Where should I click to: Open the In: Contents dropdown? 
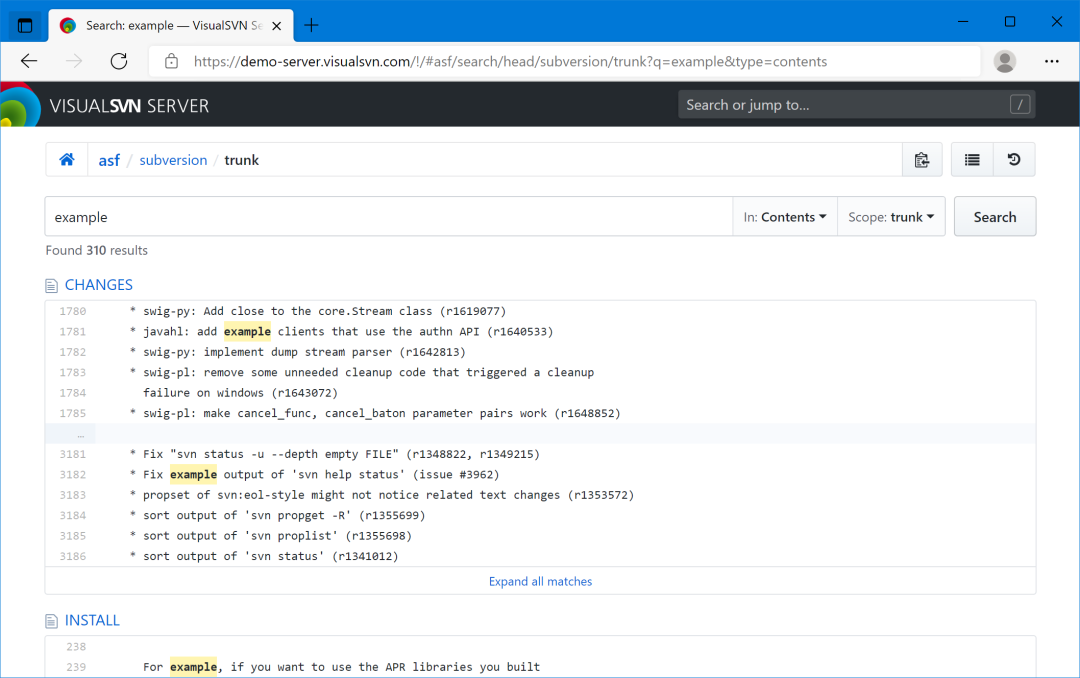click(785, 217)
